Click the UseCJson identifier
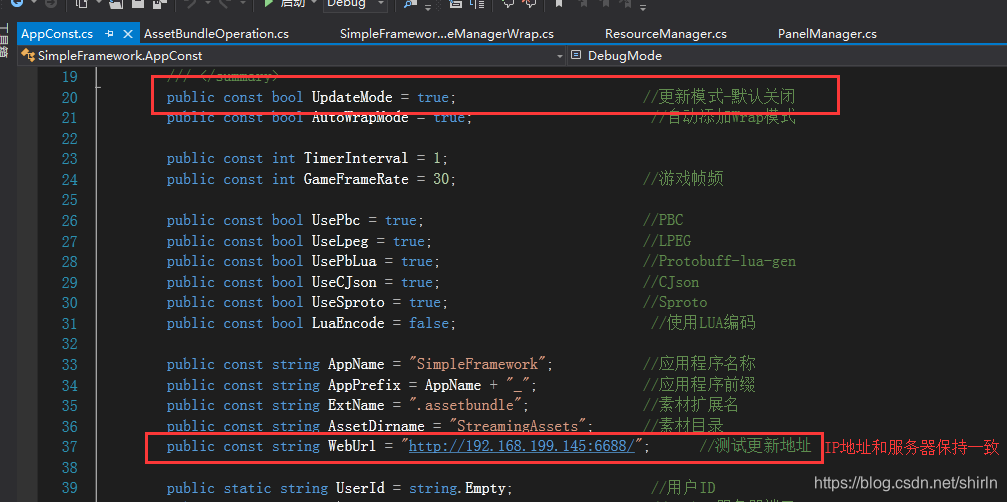 344,282
